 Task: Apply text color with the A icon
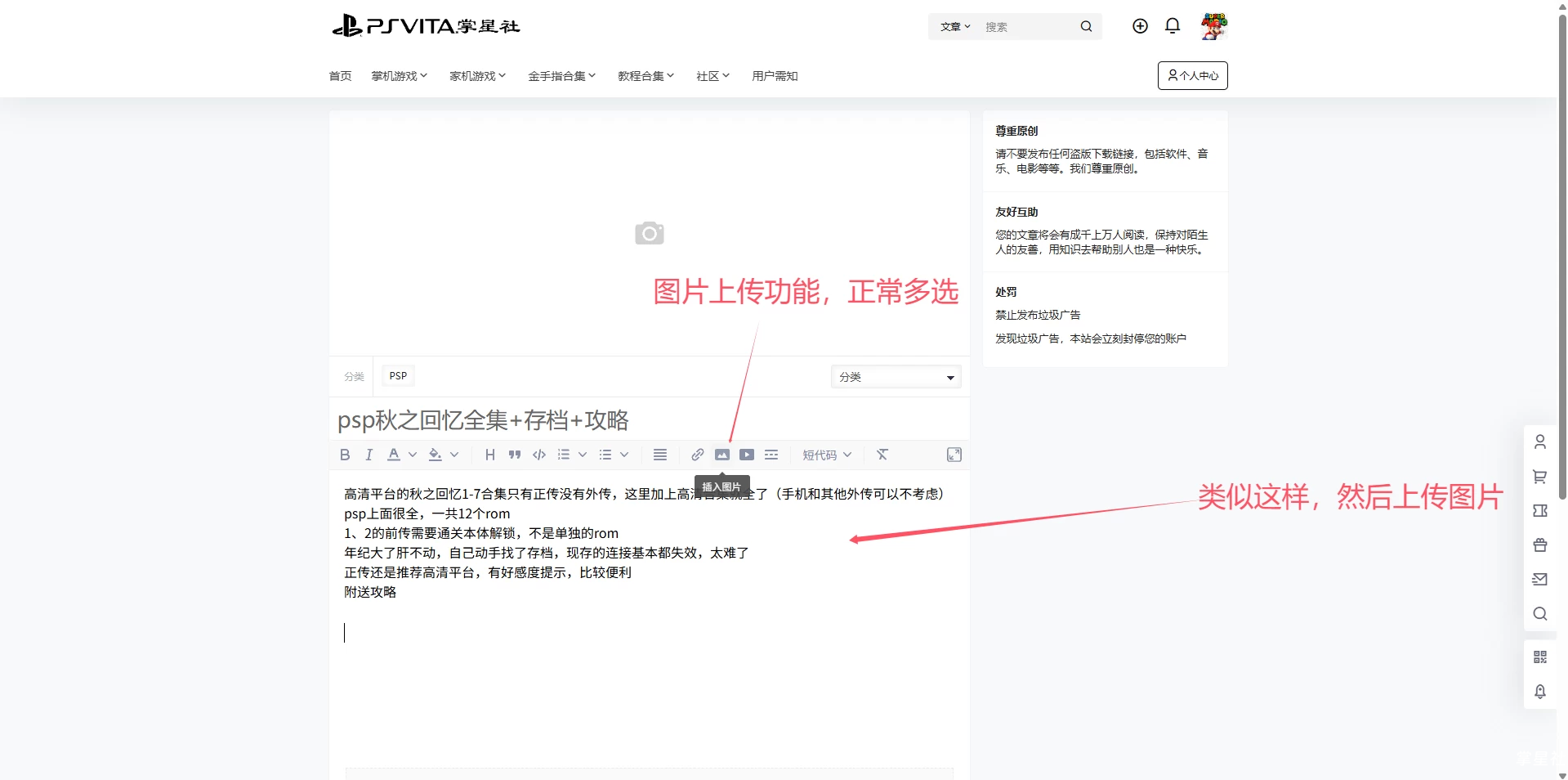tap(394, 455)
